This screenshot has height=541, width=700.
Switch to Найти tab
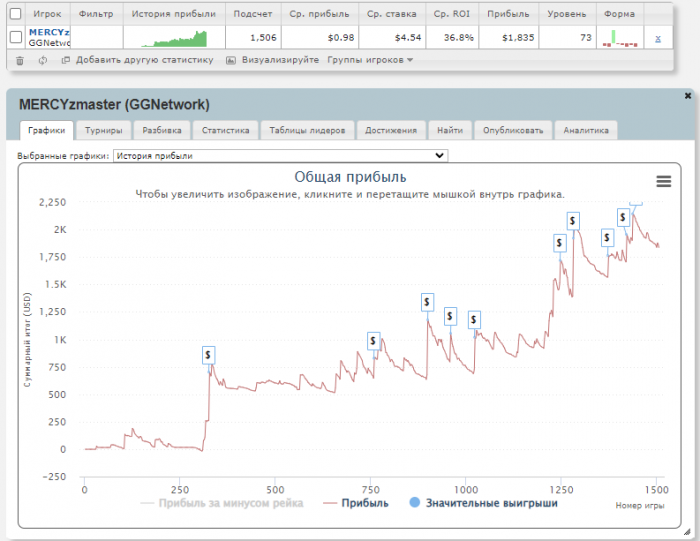(x=450, y=130)
